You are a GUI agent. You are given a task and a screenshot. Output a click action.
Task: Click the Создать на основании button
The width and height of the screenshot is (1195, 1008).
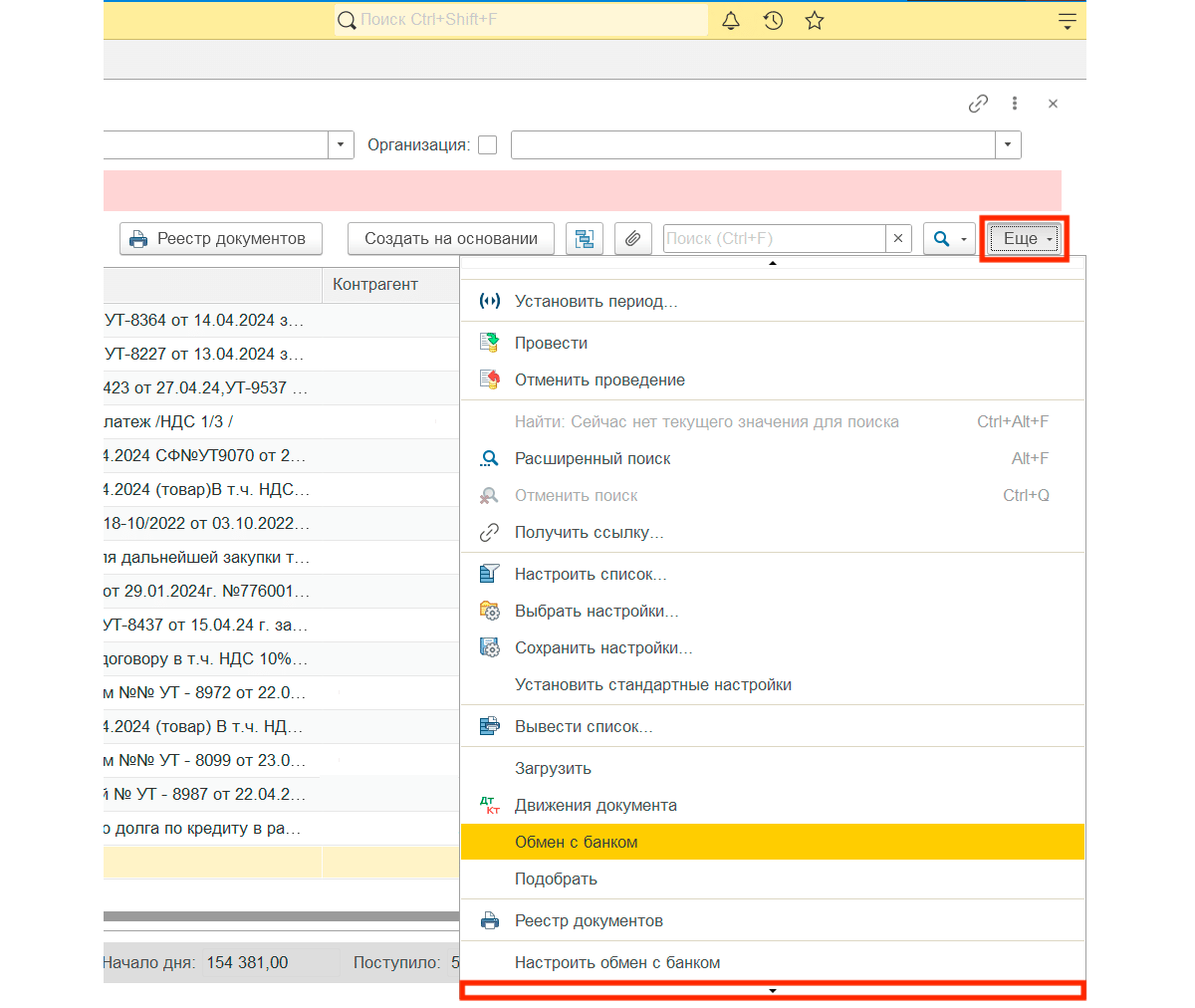tap(451, 239)
